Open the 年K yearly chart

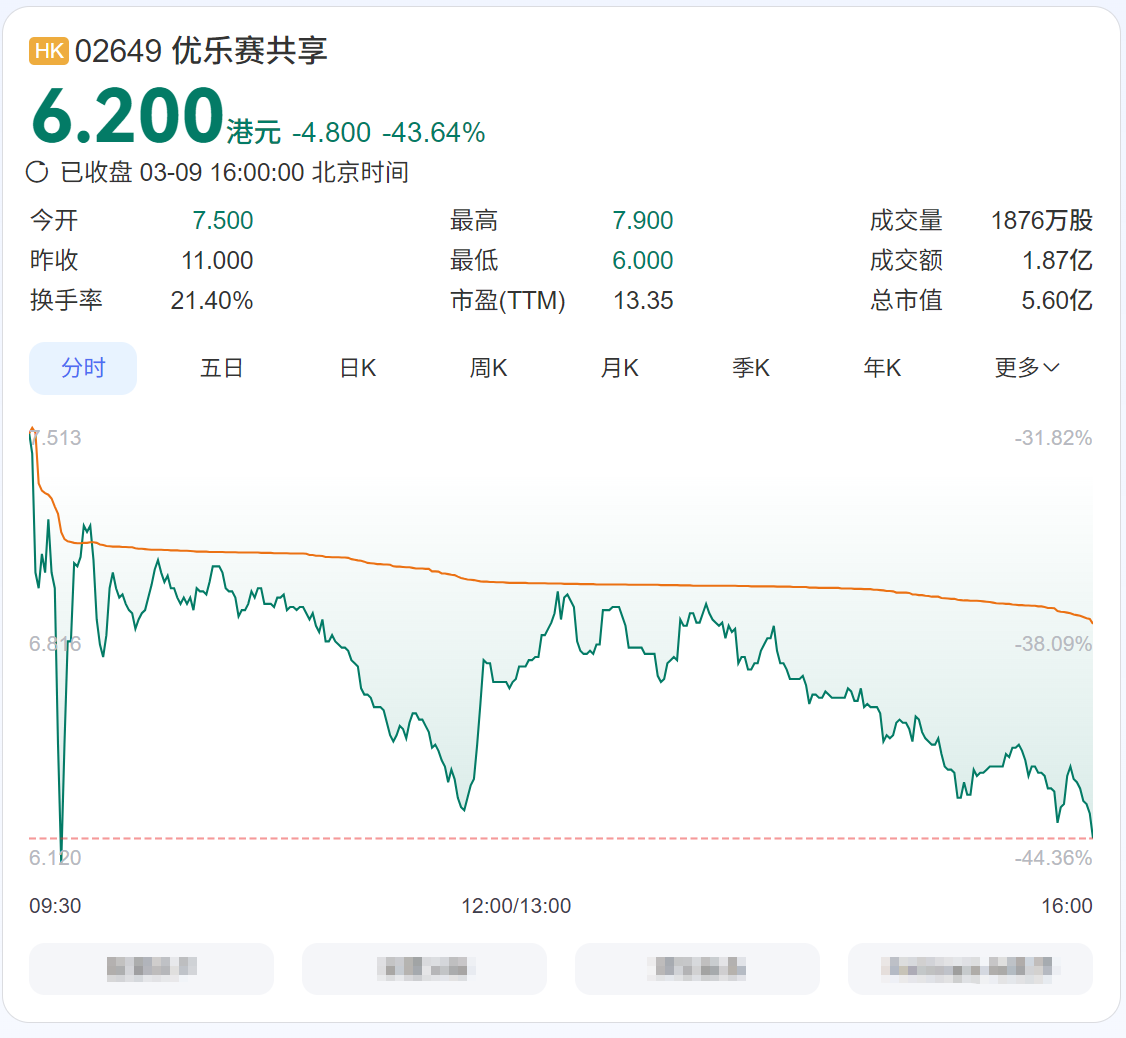[882, 368]
